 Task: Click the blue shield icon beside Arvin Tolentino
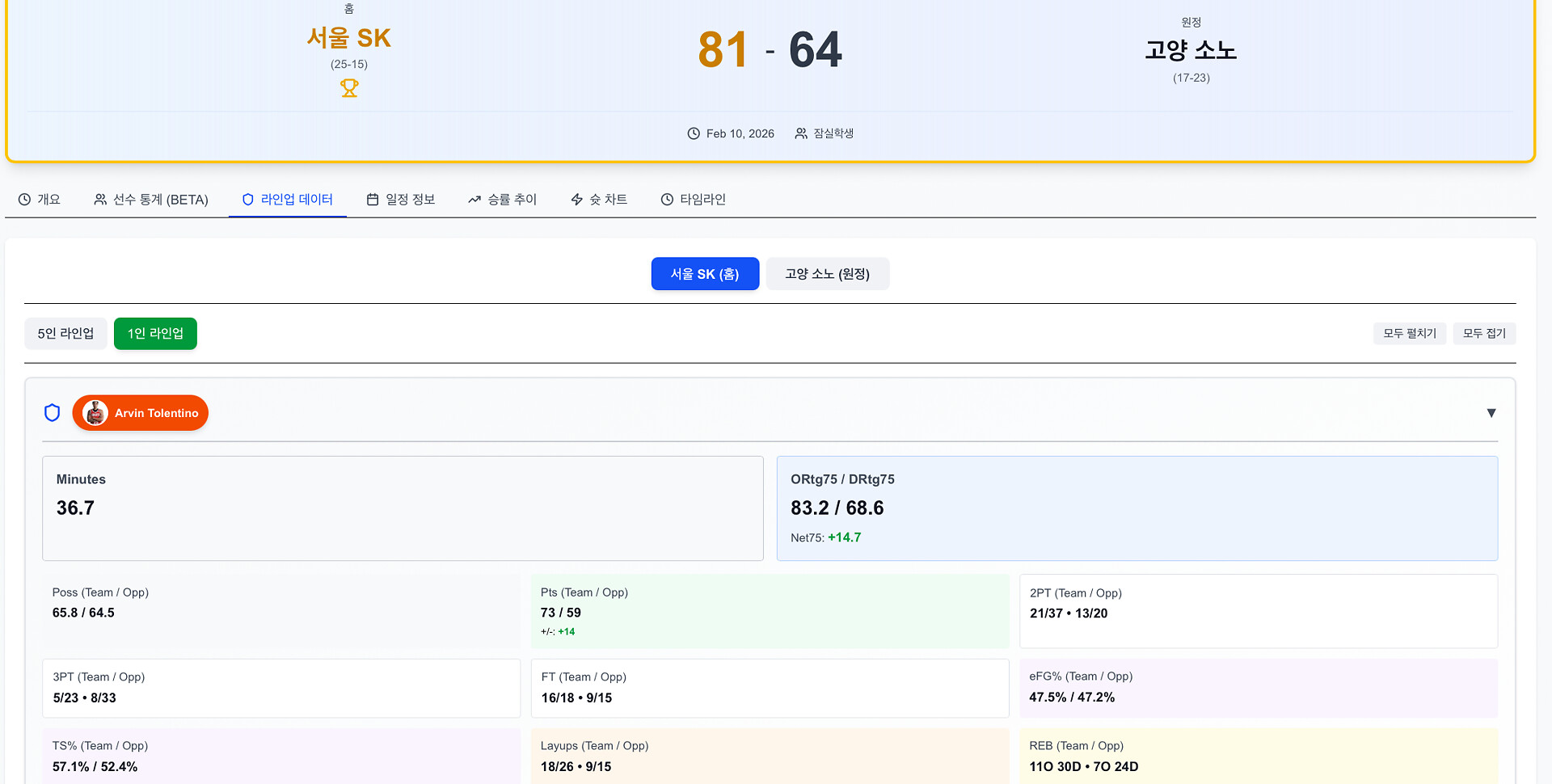click(53, 413)
